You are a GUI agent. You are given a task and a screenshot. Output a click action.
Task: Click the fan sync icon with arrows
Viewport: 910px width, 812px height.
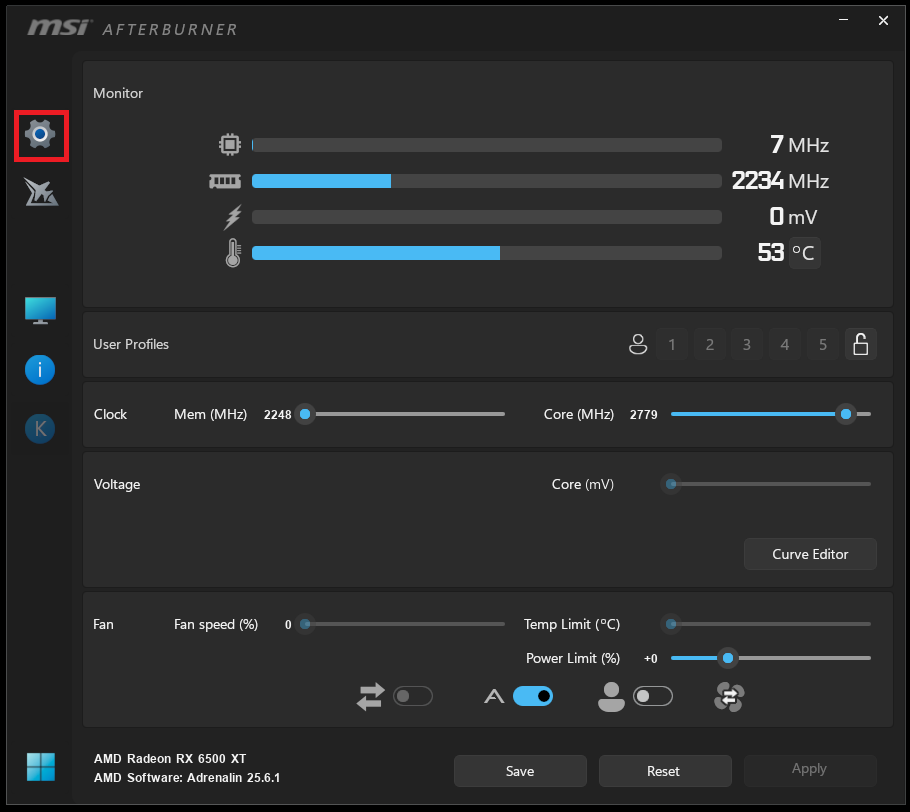click(x=730, y=696)
